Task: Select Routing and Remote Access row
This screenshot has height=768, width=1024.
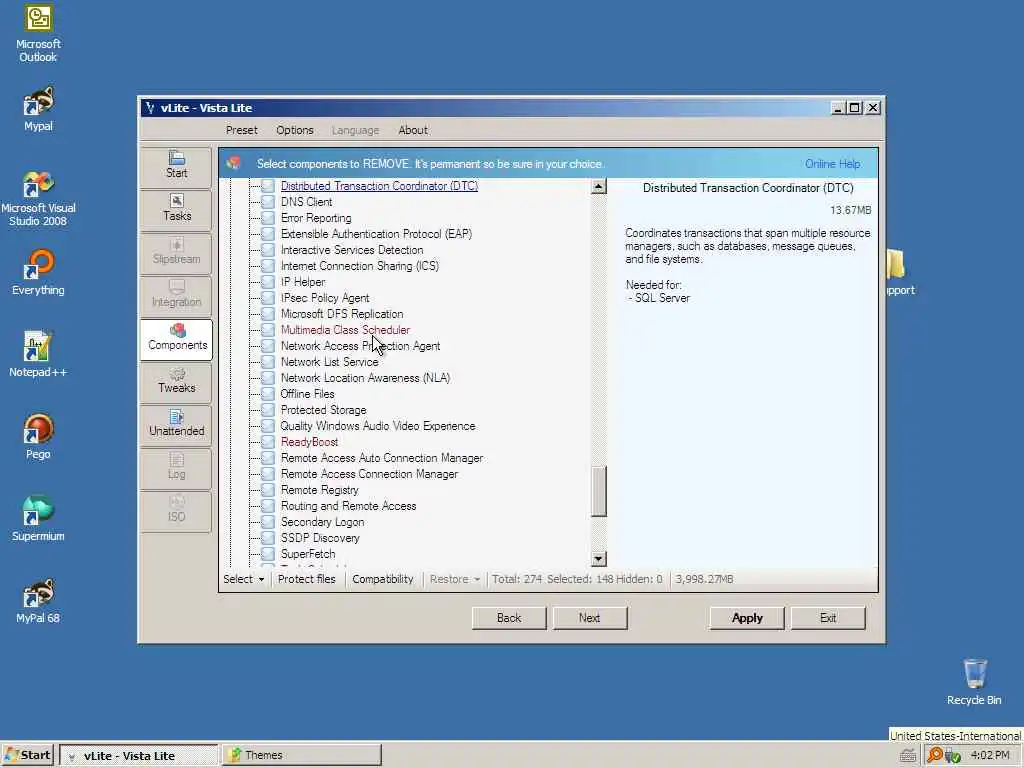Action: (348, 506)
